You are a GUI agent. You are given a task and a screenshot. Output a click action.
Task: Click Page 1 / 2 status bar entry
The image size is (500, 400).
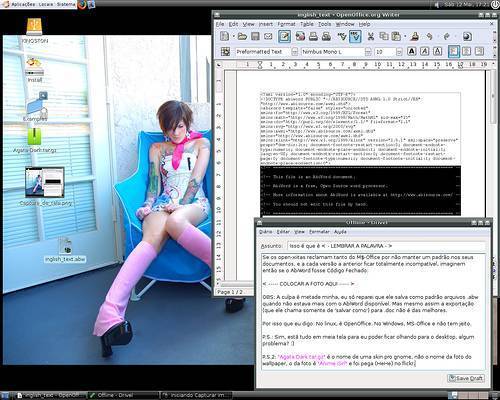tap(230, 292)
